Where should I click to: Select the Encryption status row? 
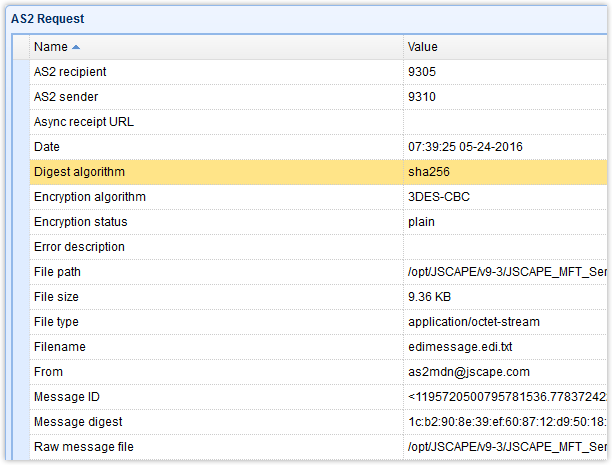coord(80,222)
